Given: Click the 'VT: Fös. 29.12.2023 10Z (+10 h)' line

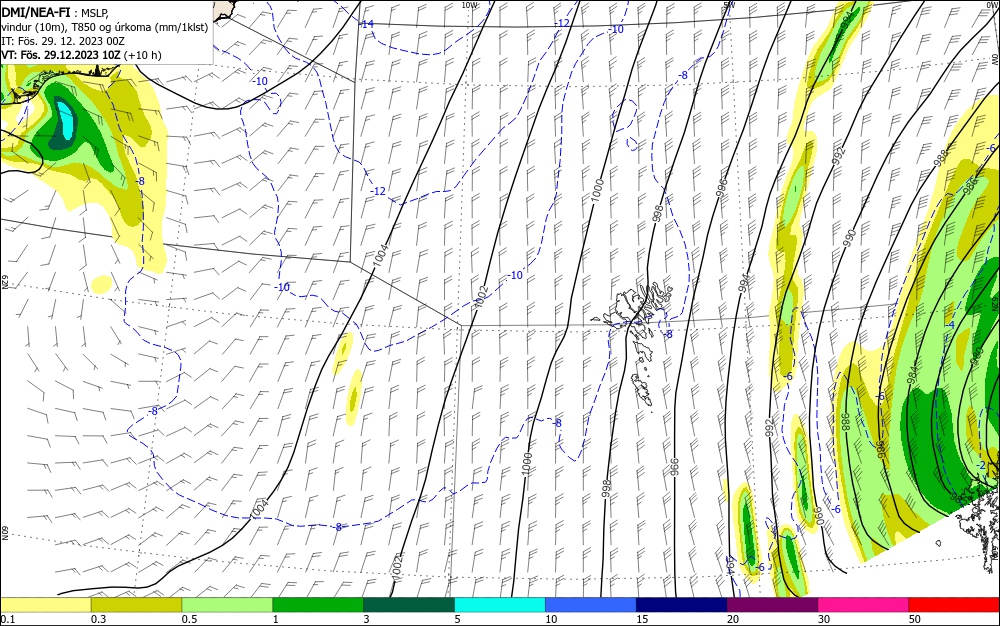Looking at the screenshot, I should tap(82, 55).
